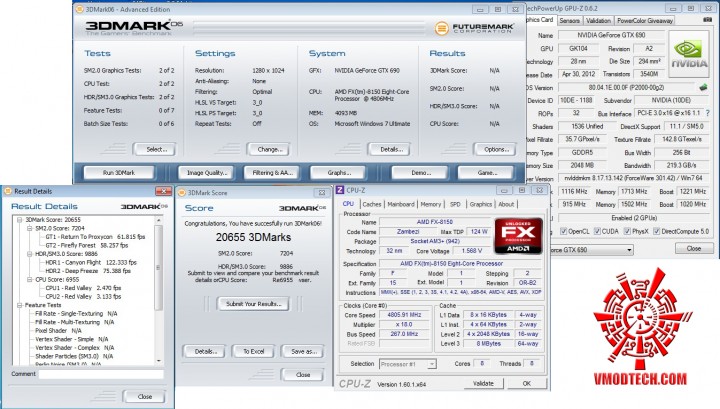Click the NVIDIA GeForce GTX 690 name field

pos(611,35)
